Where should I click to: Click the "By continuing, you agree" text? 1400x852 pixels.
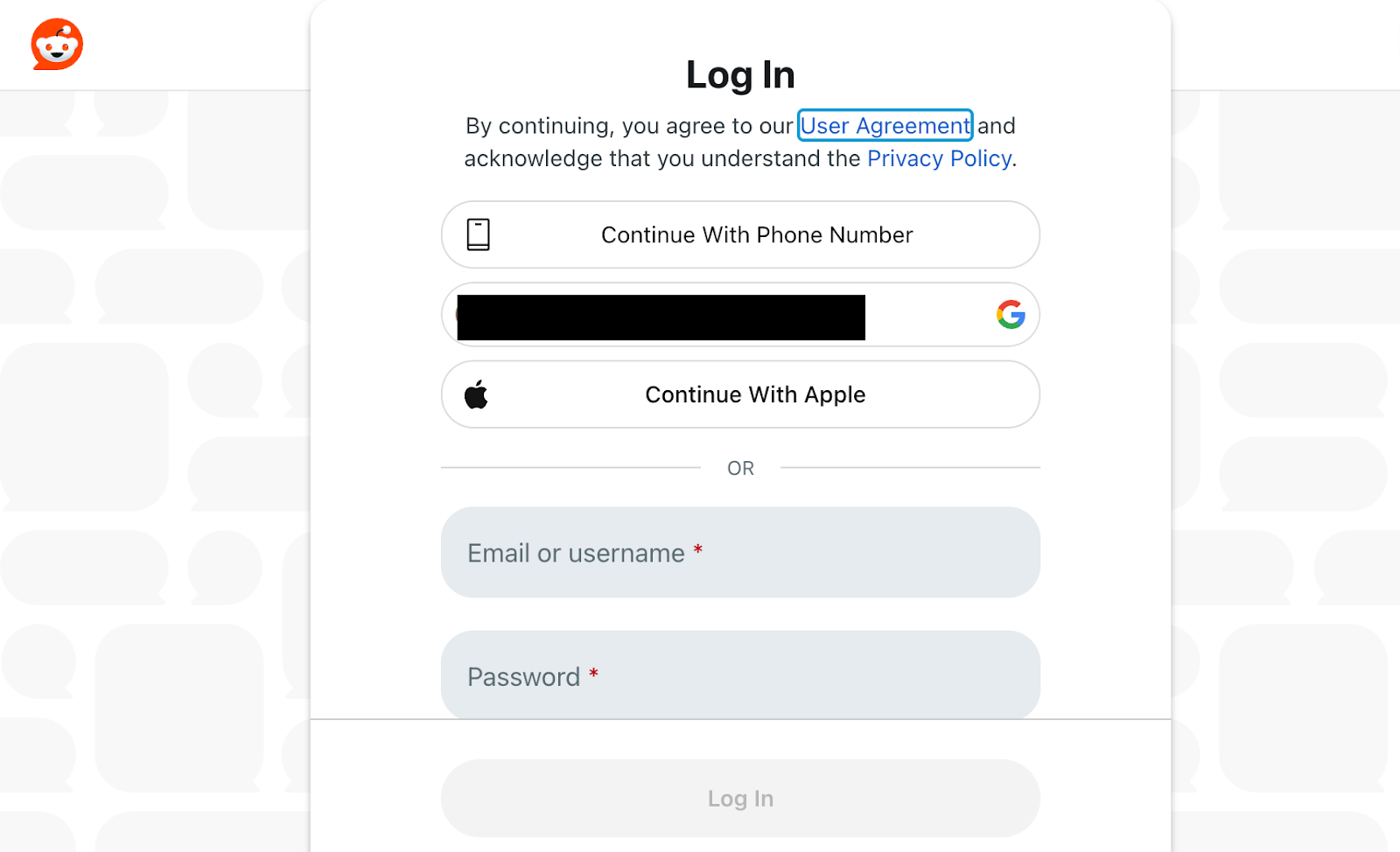tap(628, 126)
